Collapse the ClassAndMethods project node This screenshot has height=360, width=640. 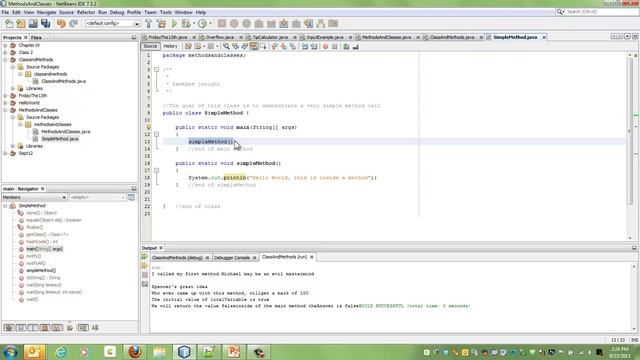pos(5,60)
